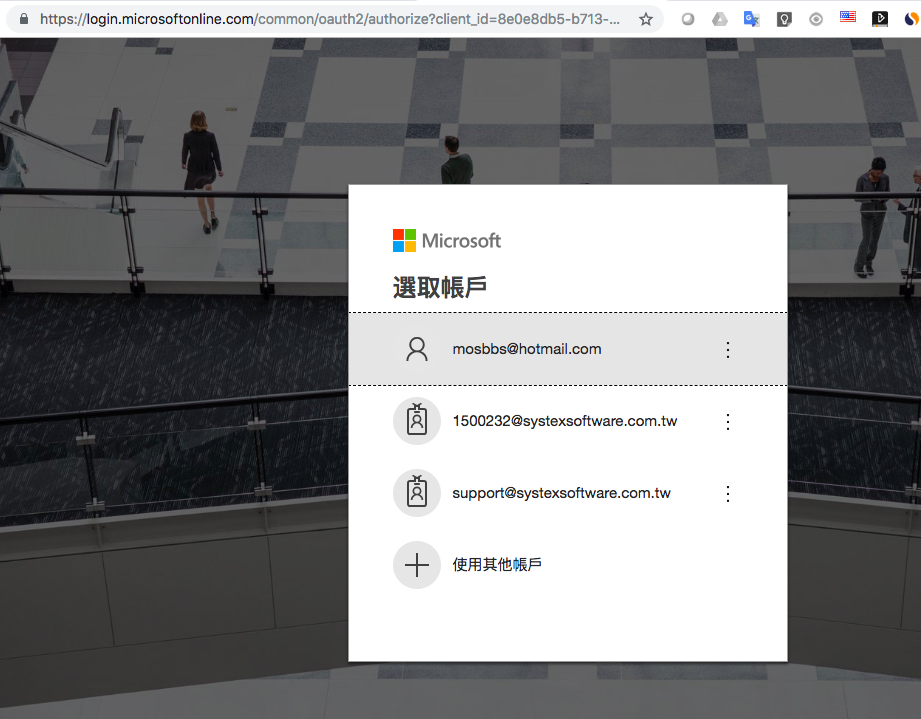Click the badge icon for support@systexsoftware.com.tw
Image resolution: width=921 pixels, height=719 pixels.
click(417, 493)
